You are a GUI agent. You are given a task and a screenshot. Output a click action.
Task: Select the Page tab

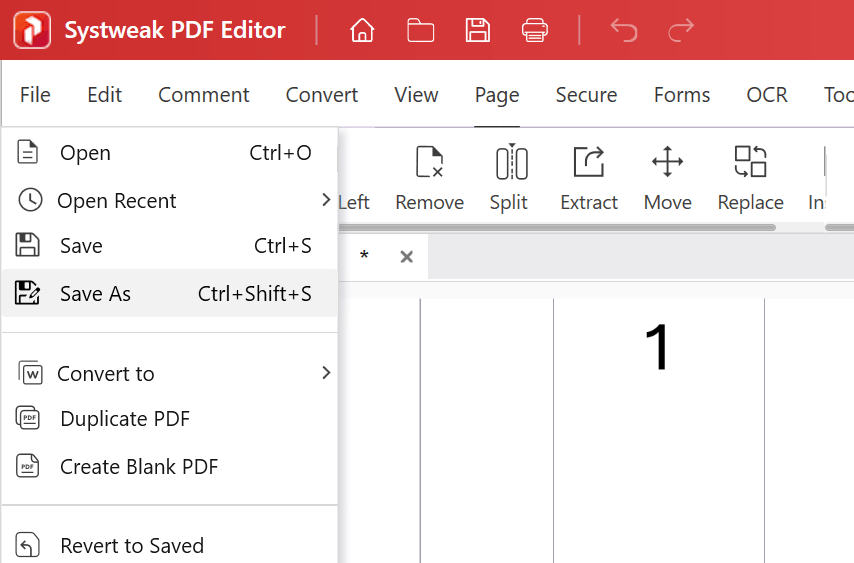(x=497, y=96)
